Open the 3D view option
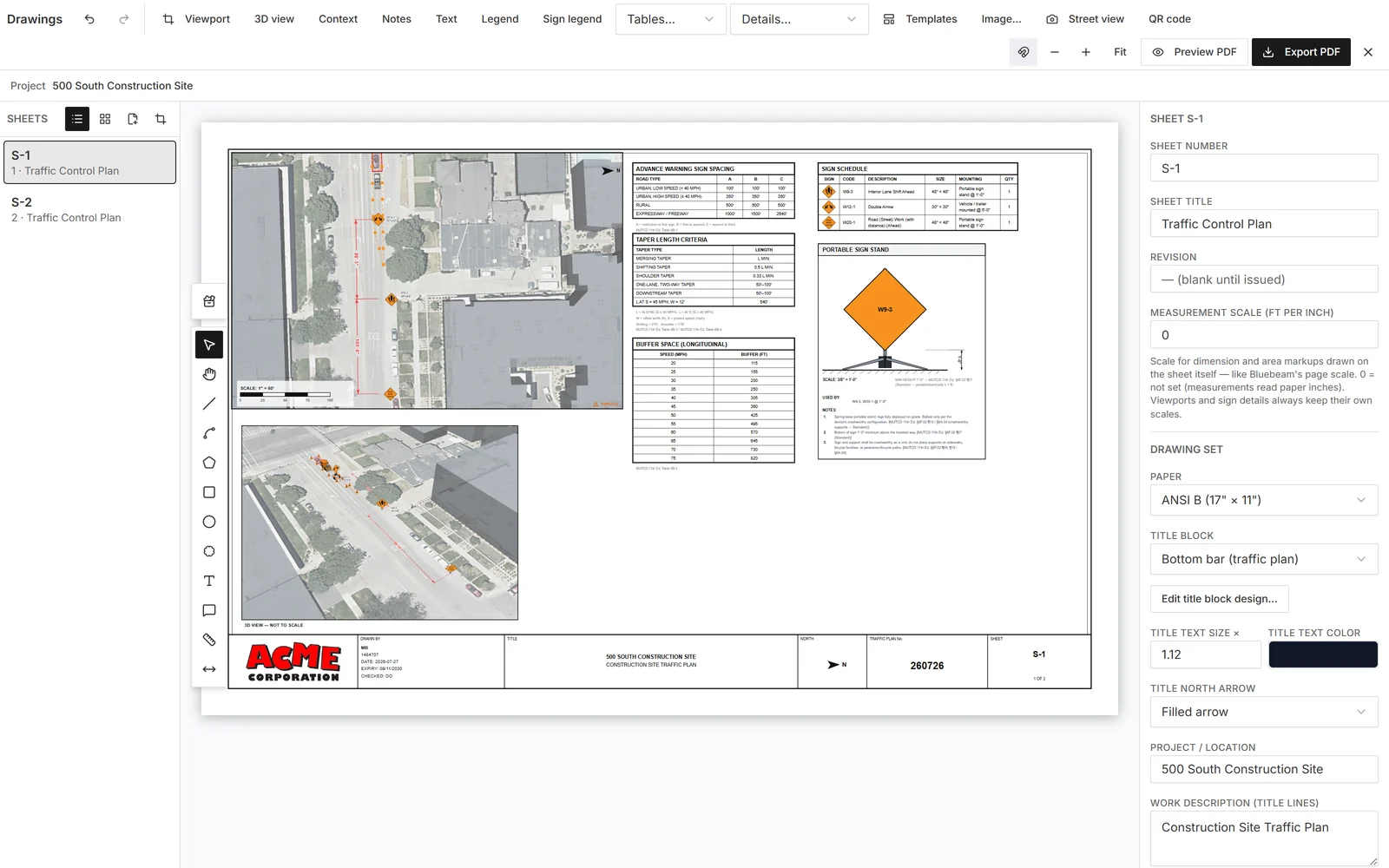1389x868 pixels. [274, 19]
